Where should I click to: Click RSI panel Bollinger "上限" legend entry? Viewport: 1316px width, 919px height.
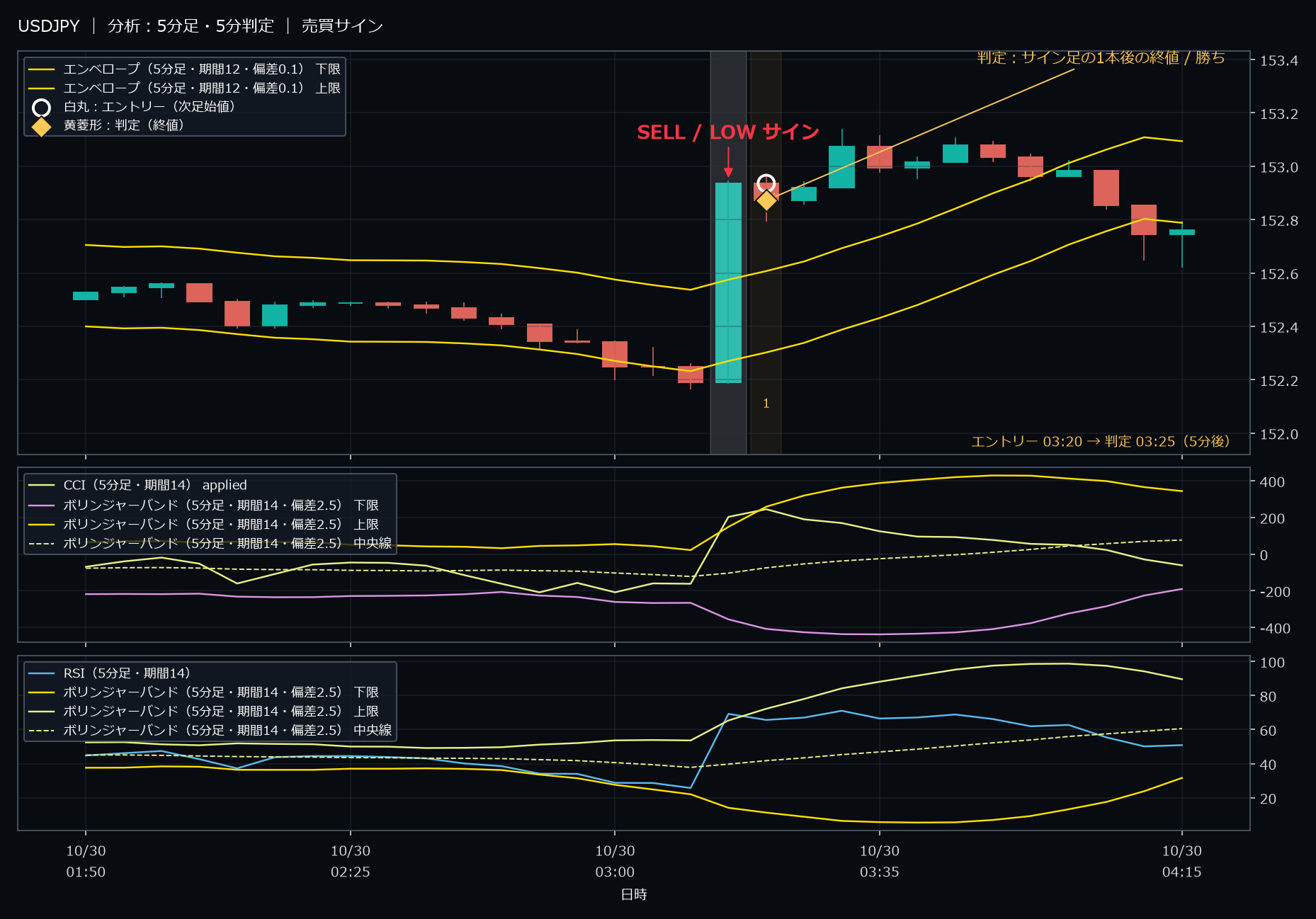pyautogui.click(x=204, y=711)
